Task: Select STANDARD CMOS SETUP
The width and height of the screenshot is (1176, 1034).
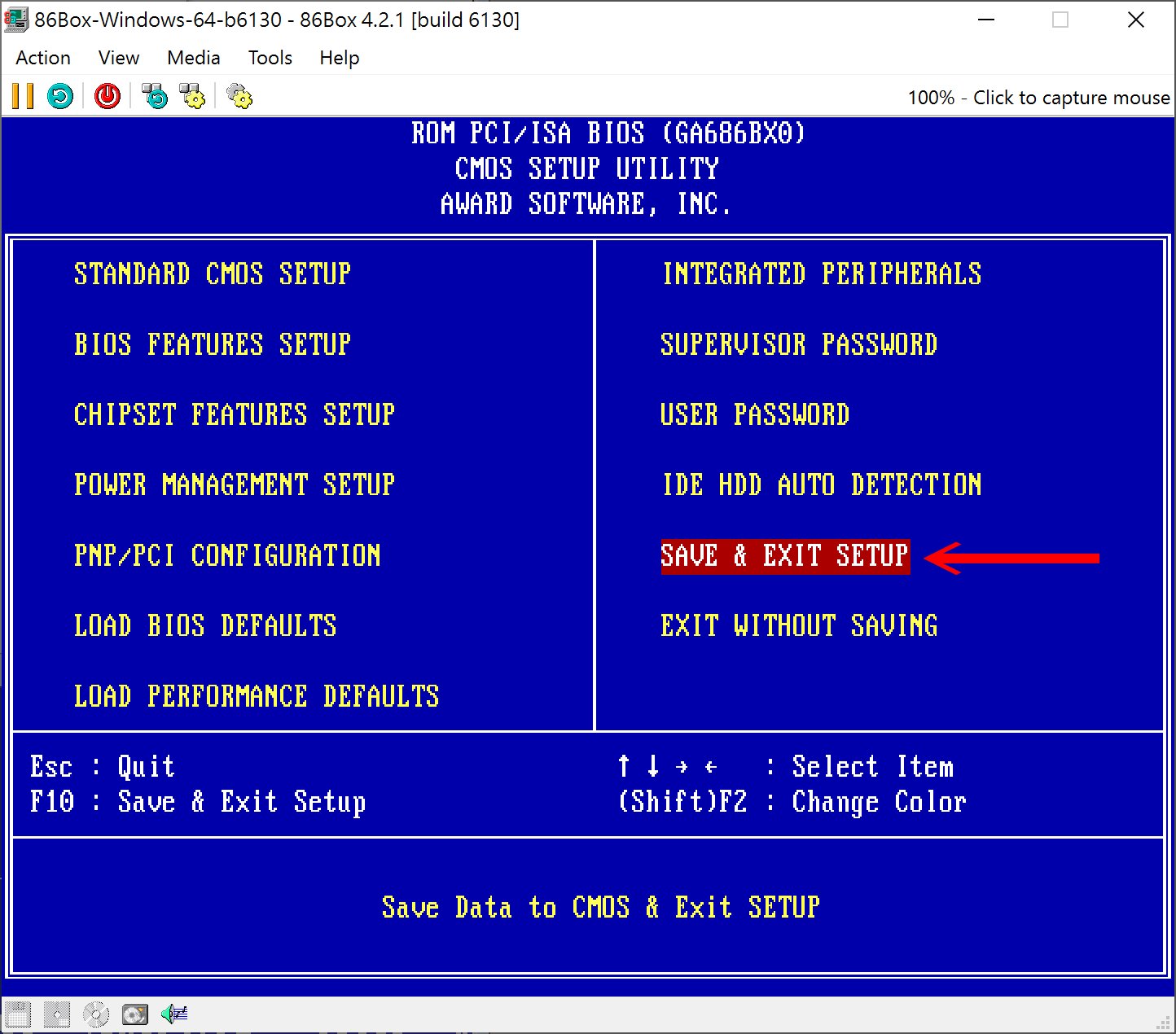Action: pos(213,274)
